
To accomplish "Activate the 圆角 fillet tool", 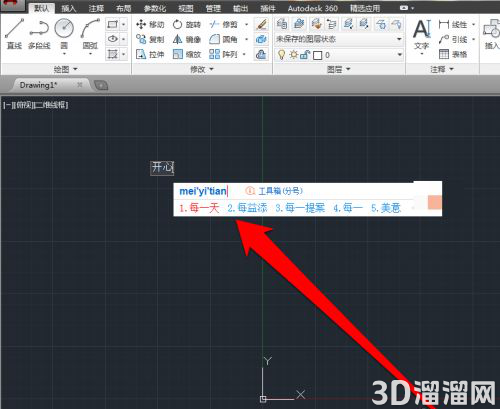I will pyautogui.click(x=223, y=39).
